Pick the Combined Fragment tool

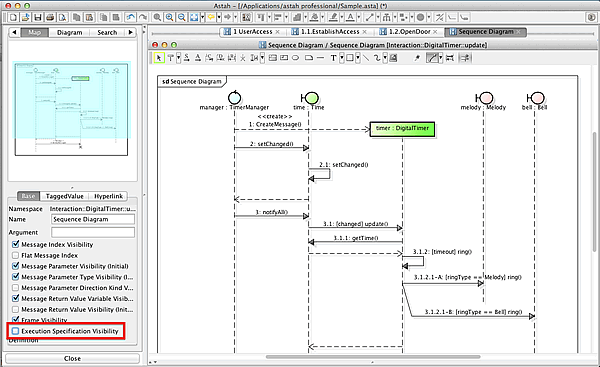[273, 58]
